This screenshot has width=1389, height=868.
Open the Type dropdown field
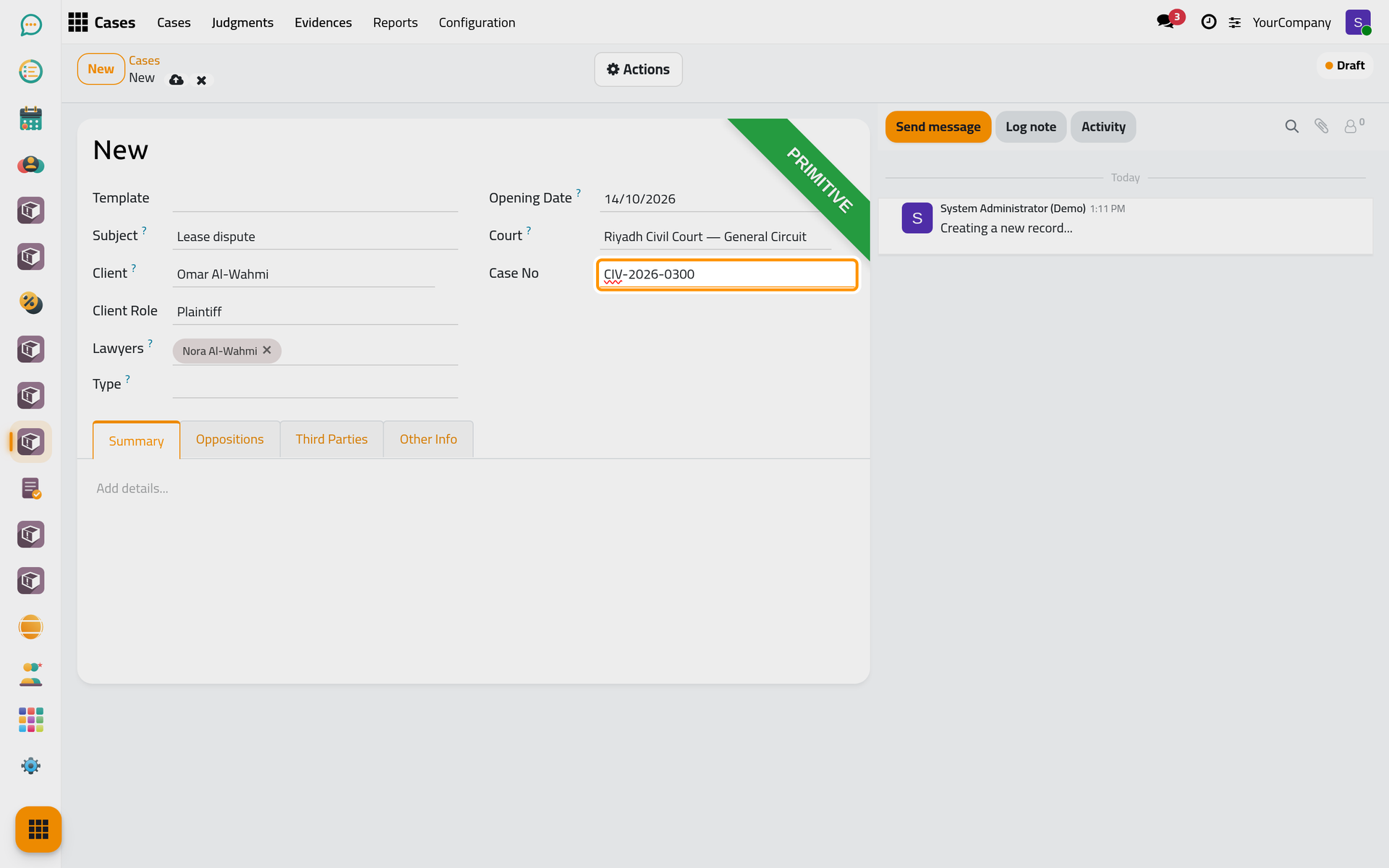point(315,384)
